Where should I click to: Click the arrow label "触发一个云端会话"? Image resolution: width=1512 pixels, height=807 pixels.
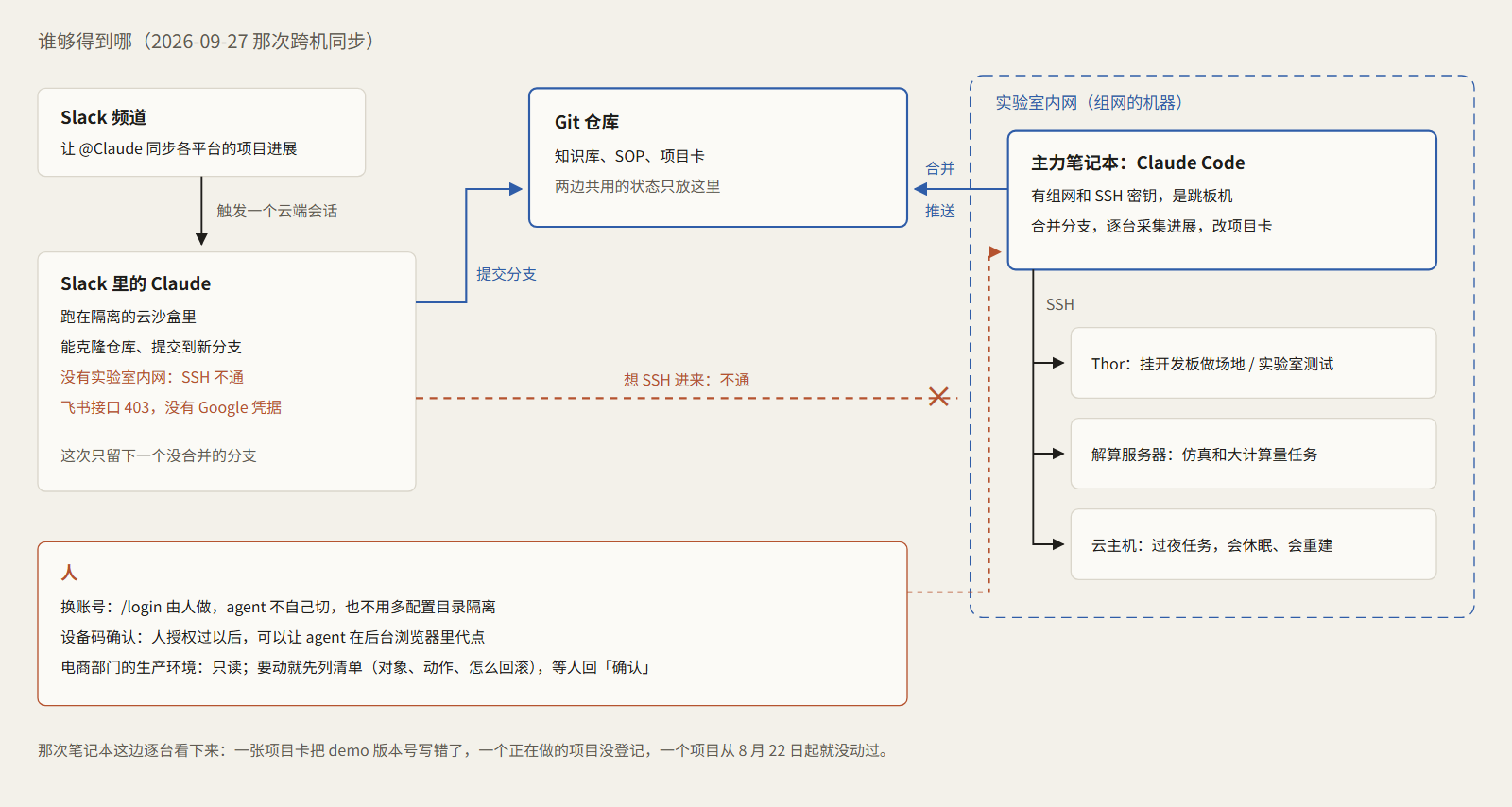point(277,211)
